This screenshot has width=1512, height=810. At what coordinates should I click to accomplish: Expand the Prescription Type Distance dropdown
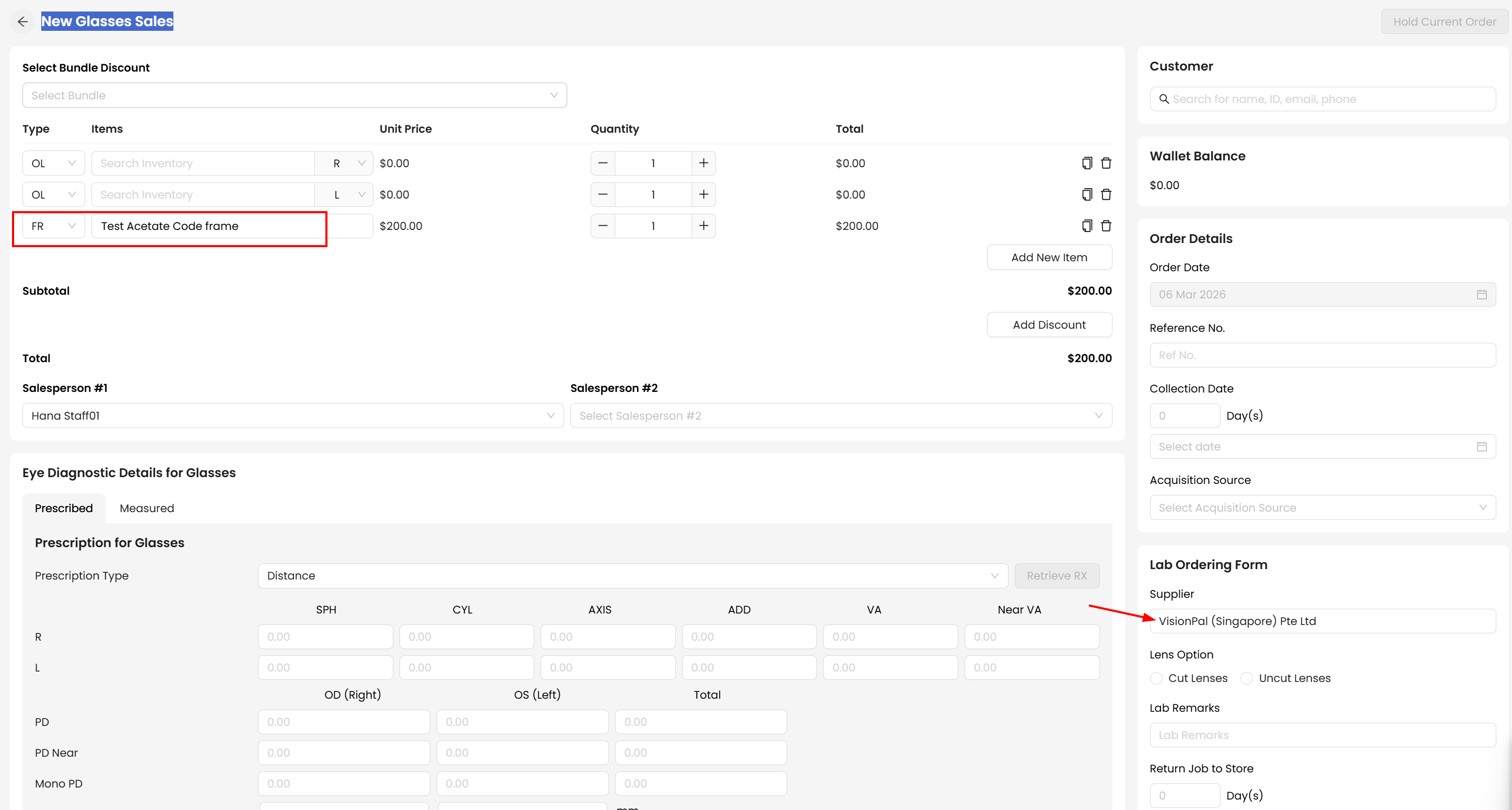[x=632, y=576]
